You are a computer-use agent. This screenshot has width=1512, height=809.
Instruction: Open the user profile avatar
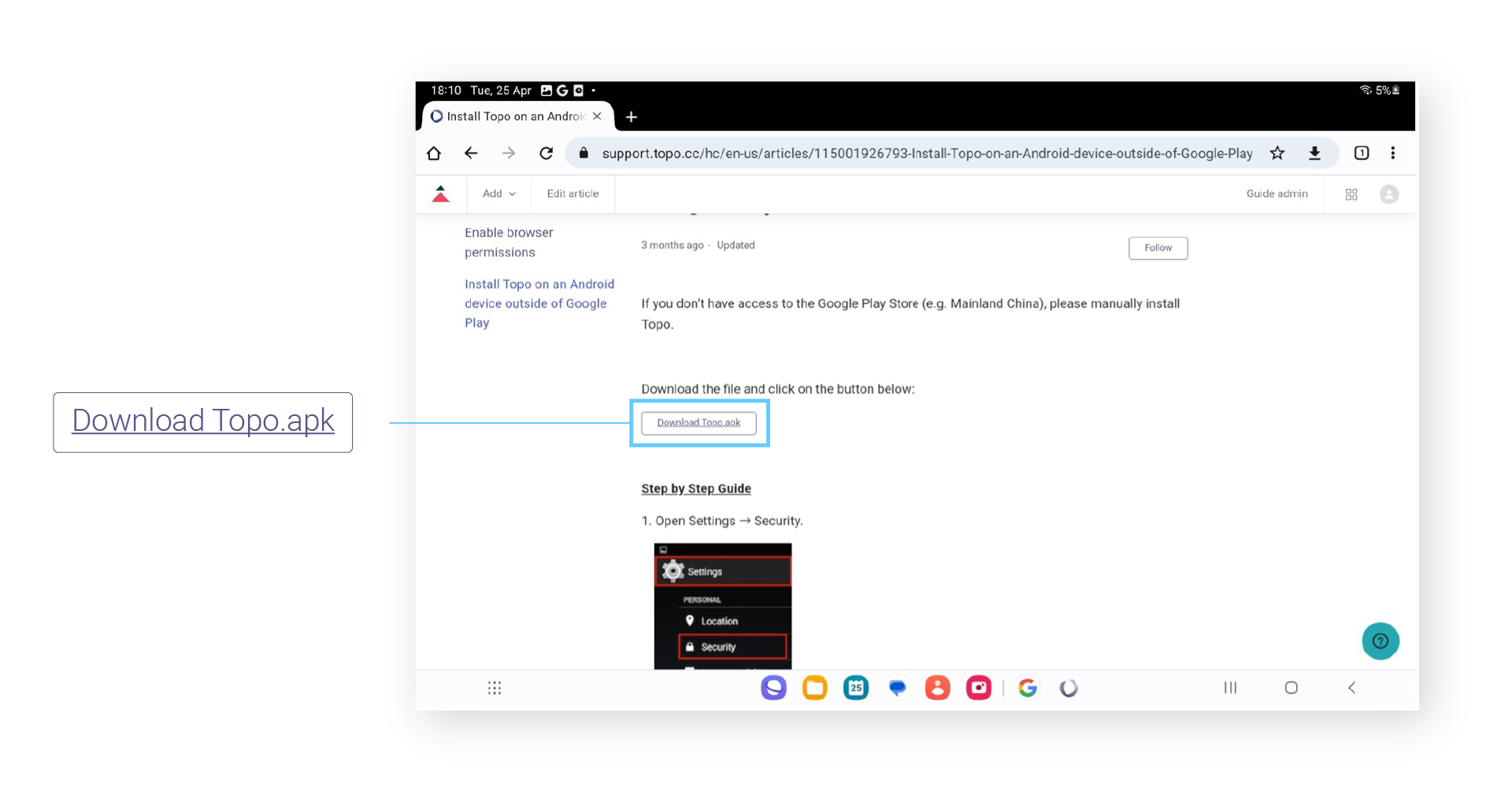pyautogui.click(x=1389, y=195)
